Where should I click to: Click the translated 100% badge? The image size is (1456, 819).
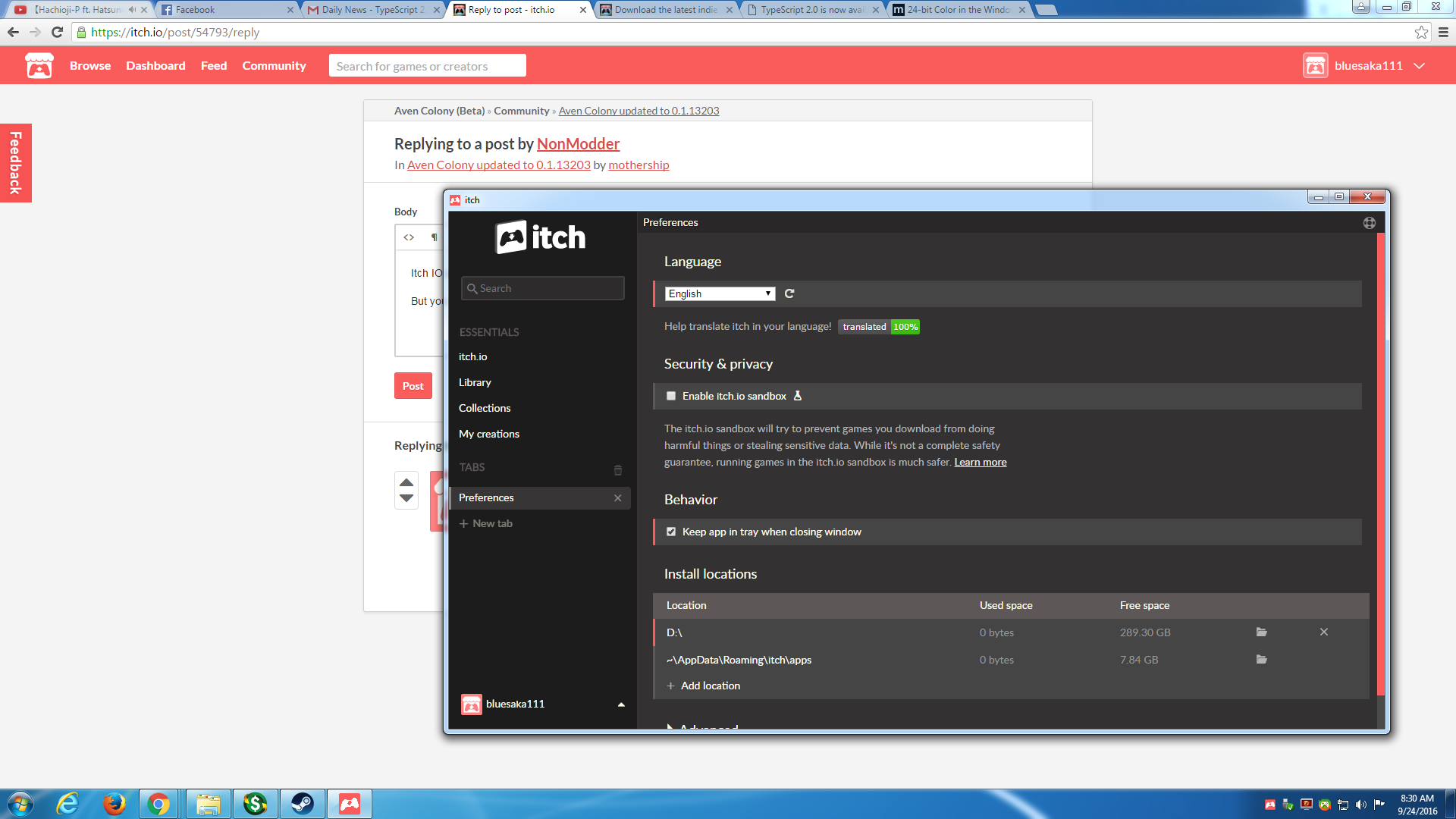[879, 327]
